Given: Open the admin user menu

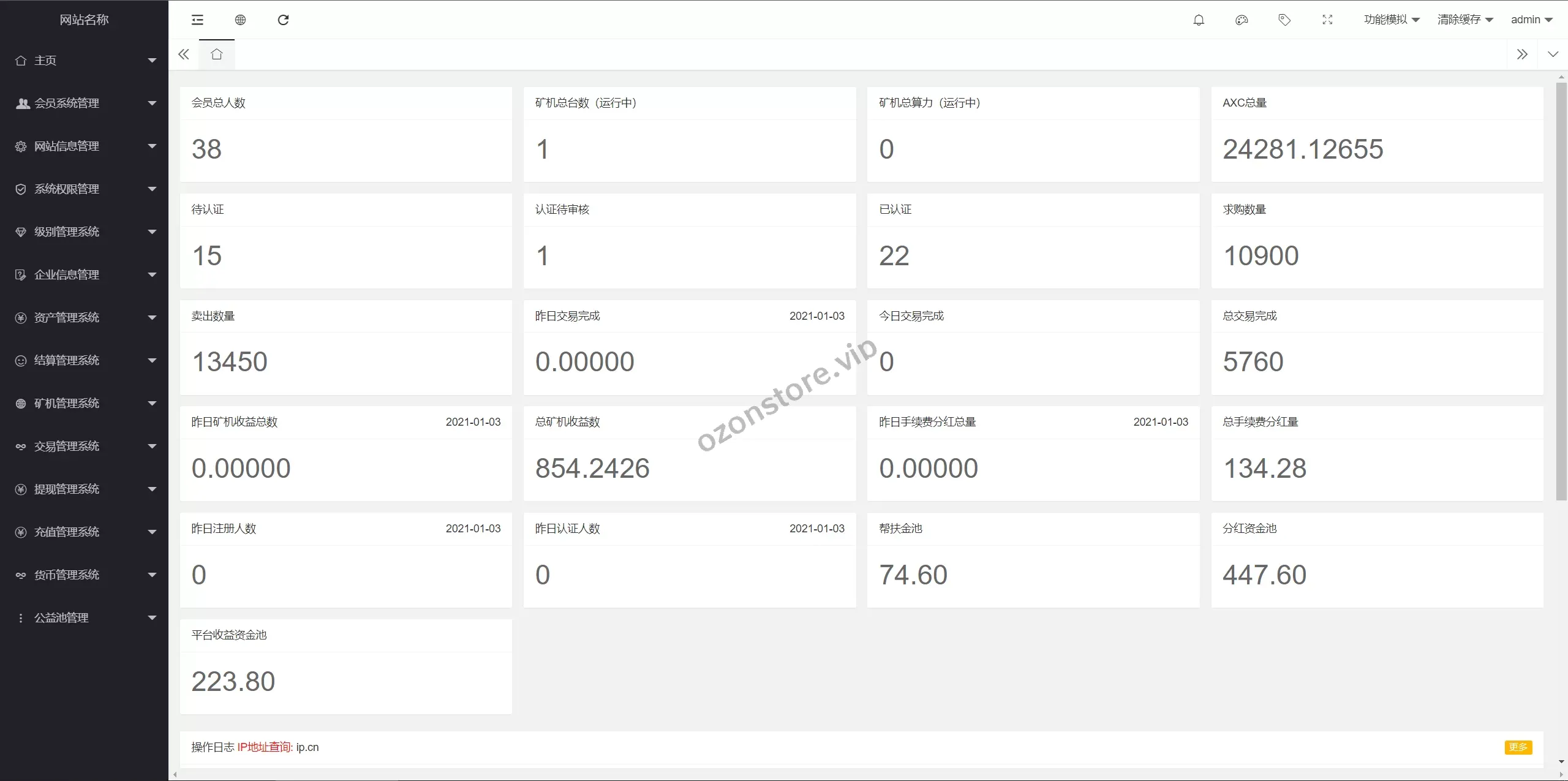Looking at the screenshot, I should pos(1531,20).
